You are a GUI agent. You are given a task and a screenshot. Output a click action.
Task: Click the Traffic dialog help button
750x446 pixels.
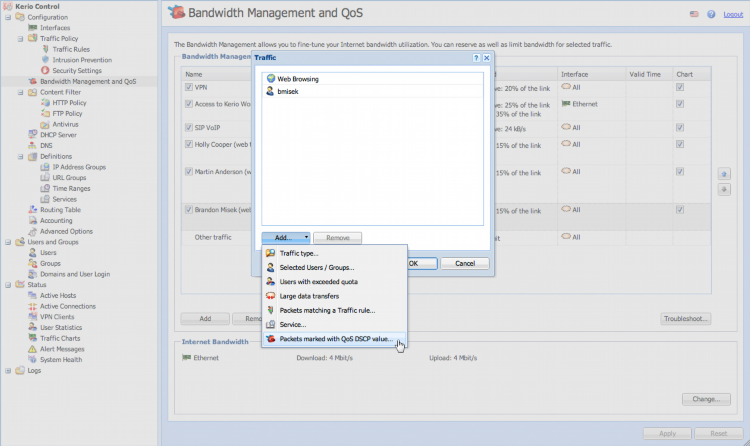point(476,57)
